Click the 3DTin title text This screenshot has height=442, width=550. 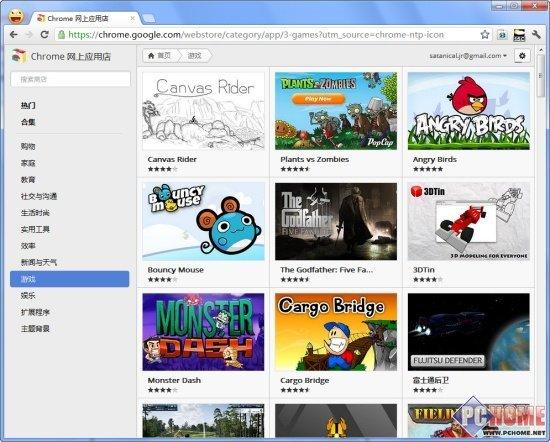coord(424,270)
